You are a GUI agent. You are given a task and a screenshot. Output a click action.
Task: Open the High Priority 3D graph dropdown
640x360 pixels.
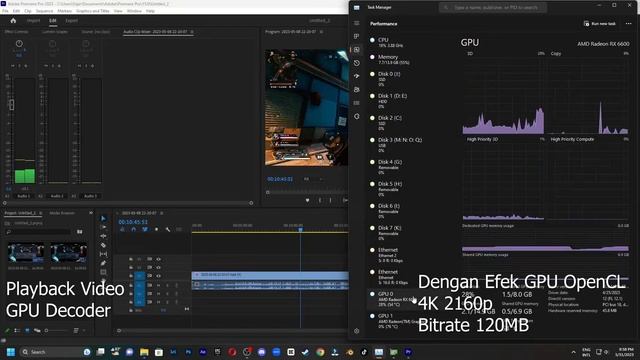pos(482,139)
